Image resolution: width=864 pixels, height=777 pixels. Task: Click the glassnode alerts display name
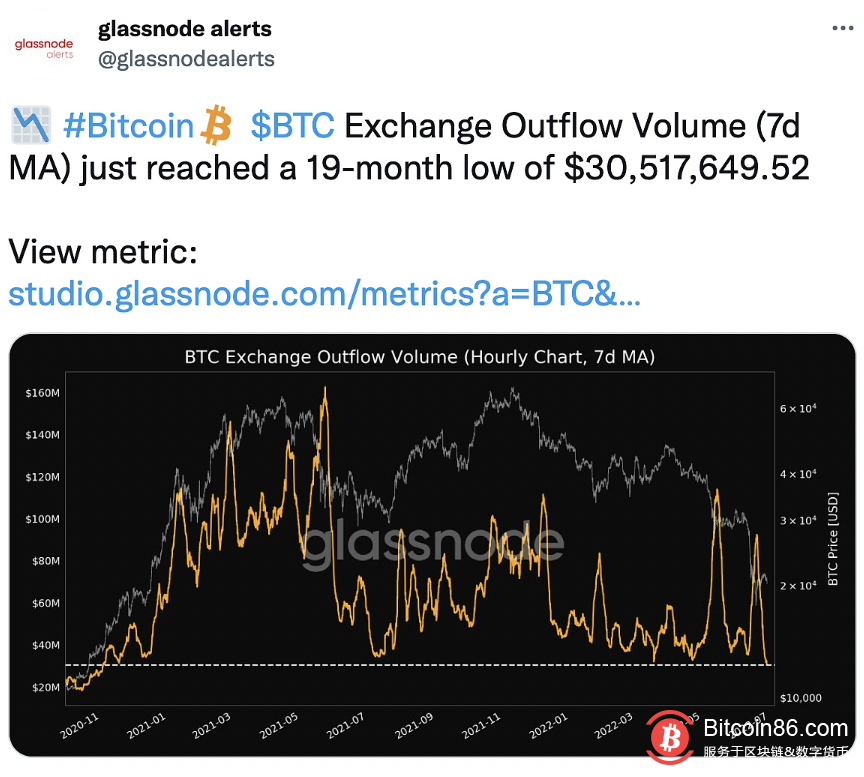click(x=185, y=28)
